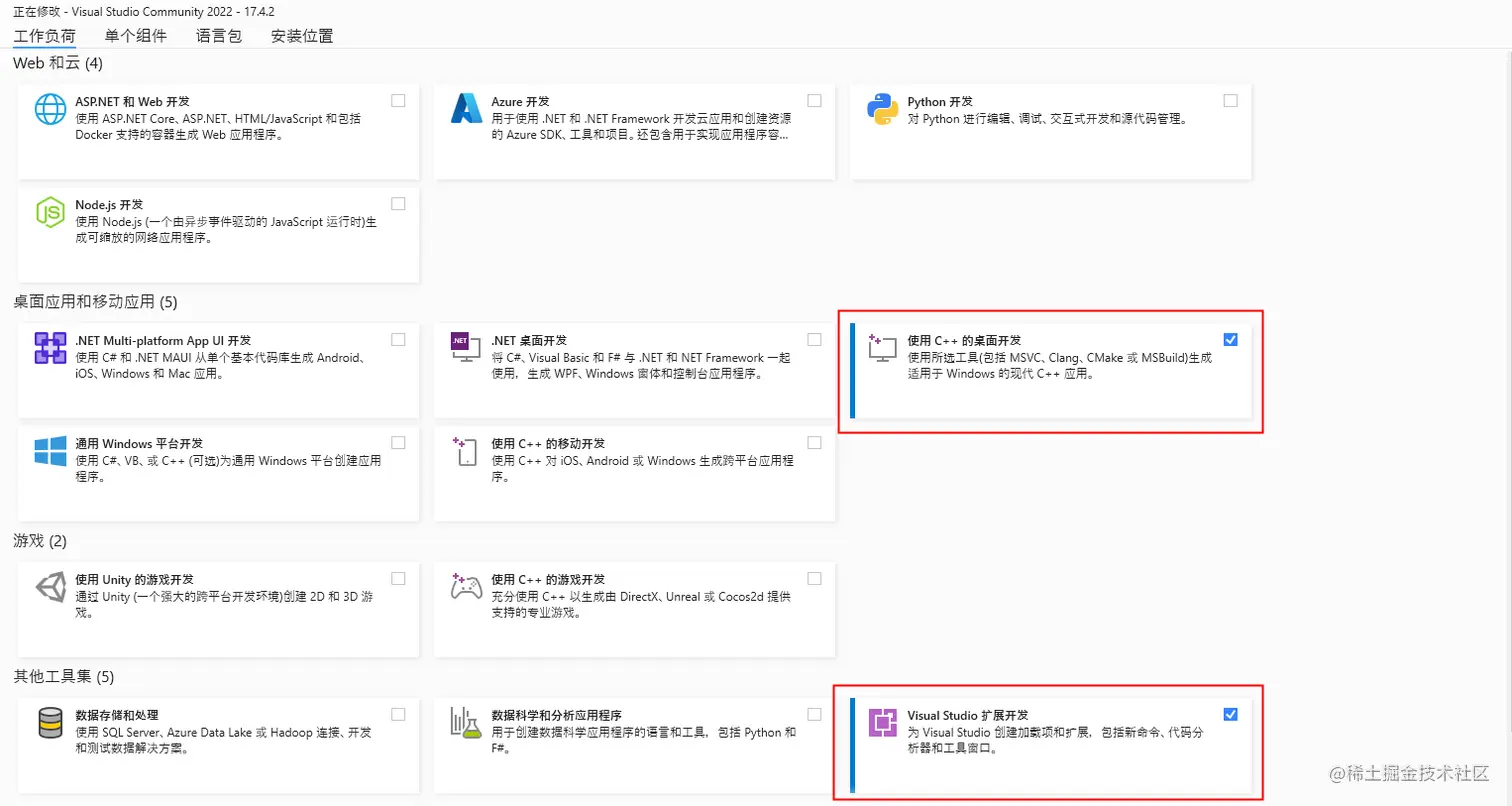Uncheck Visual Studio 扩展开发 checkbox
1512x806 pixels.
click(x=1230, y=714)
